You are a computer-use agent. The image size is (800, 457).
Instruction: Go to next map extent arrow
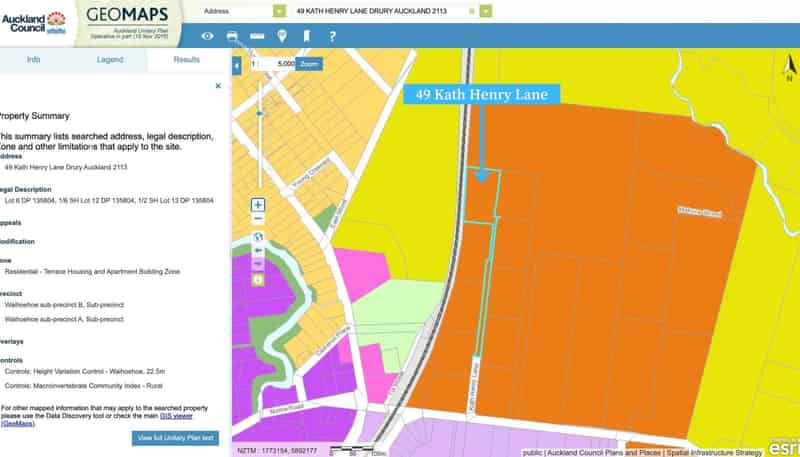click(258, 265)
